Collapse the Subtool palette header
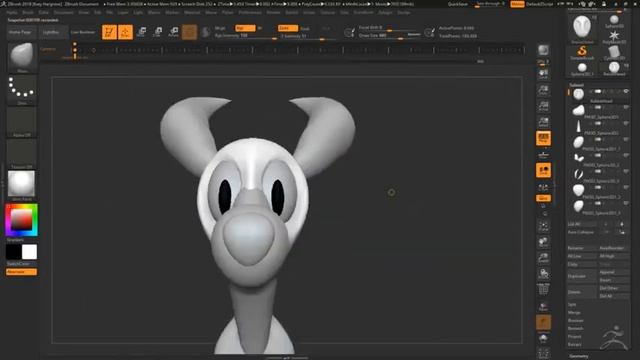The width and height of the screenshot is (640, 360). 576,84
